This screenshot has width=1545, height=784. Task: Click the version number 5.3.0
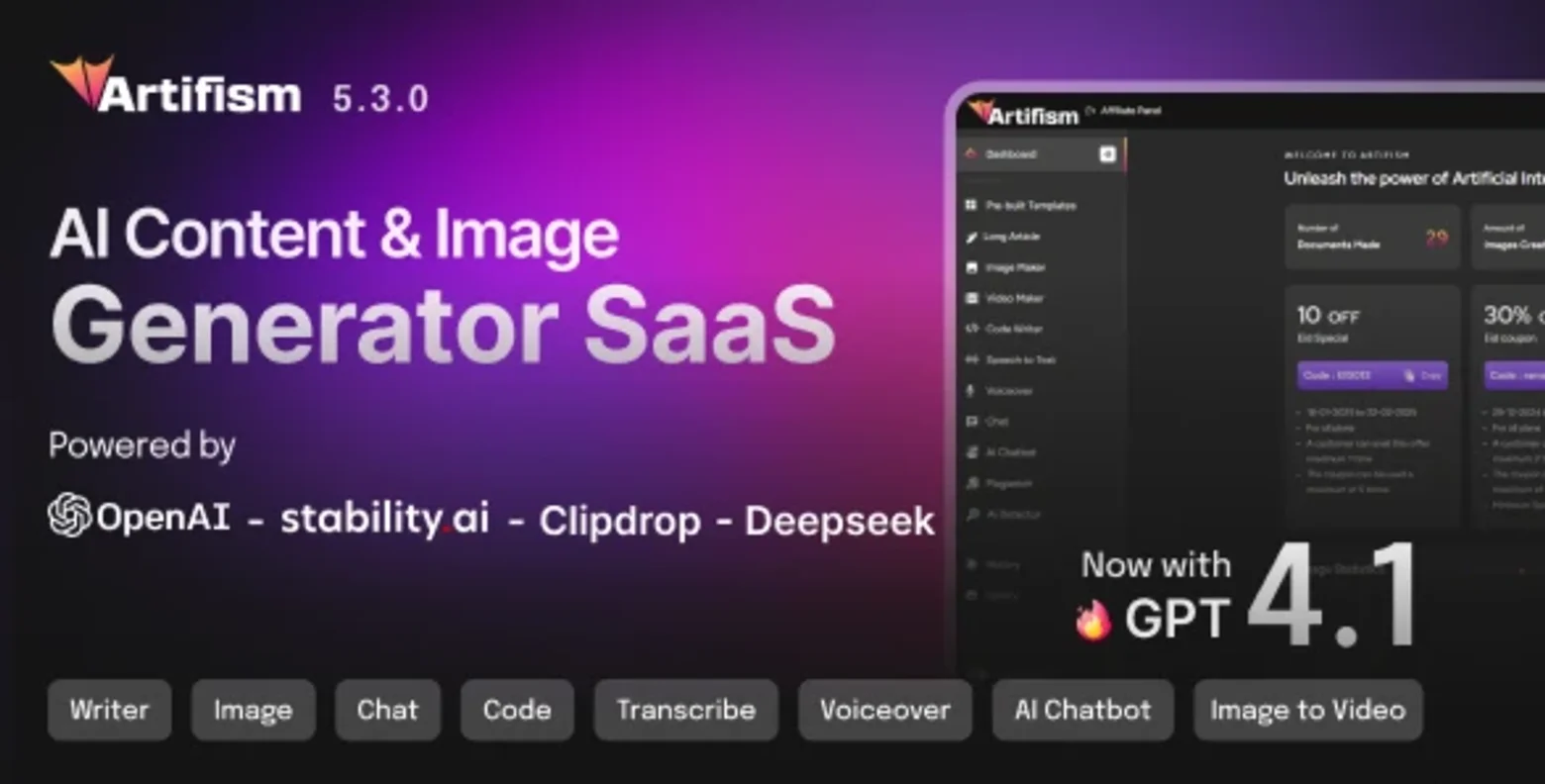[380, 99]
